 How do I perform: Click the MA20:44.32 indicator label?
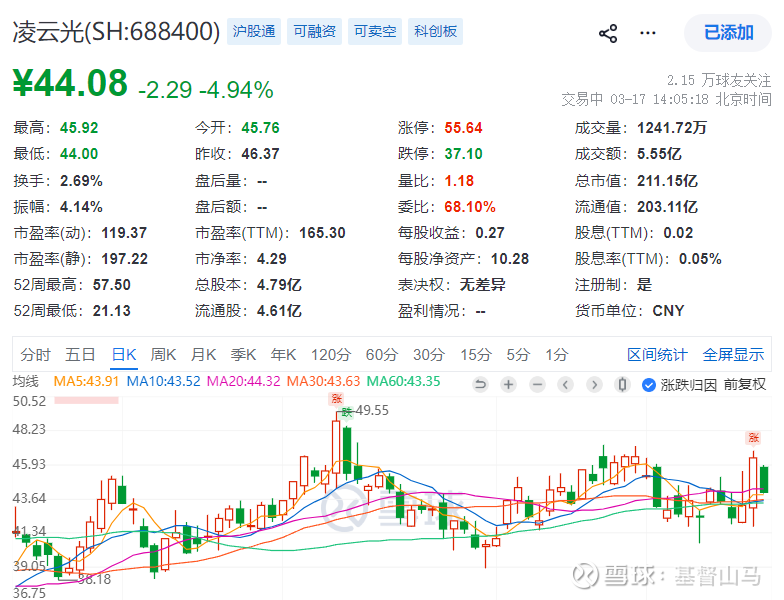244,382
